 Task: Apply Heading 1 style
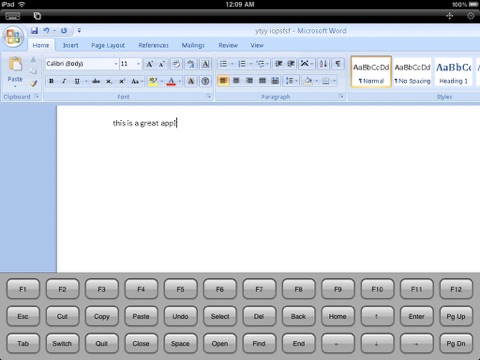[454, 72]
